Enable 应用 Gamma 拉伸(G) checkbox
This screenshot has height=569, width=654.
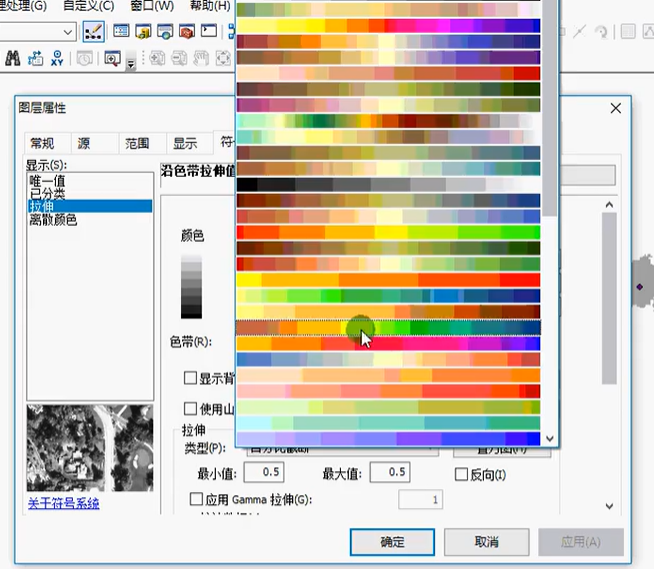[x=196, y=499]
